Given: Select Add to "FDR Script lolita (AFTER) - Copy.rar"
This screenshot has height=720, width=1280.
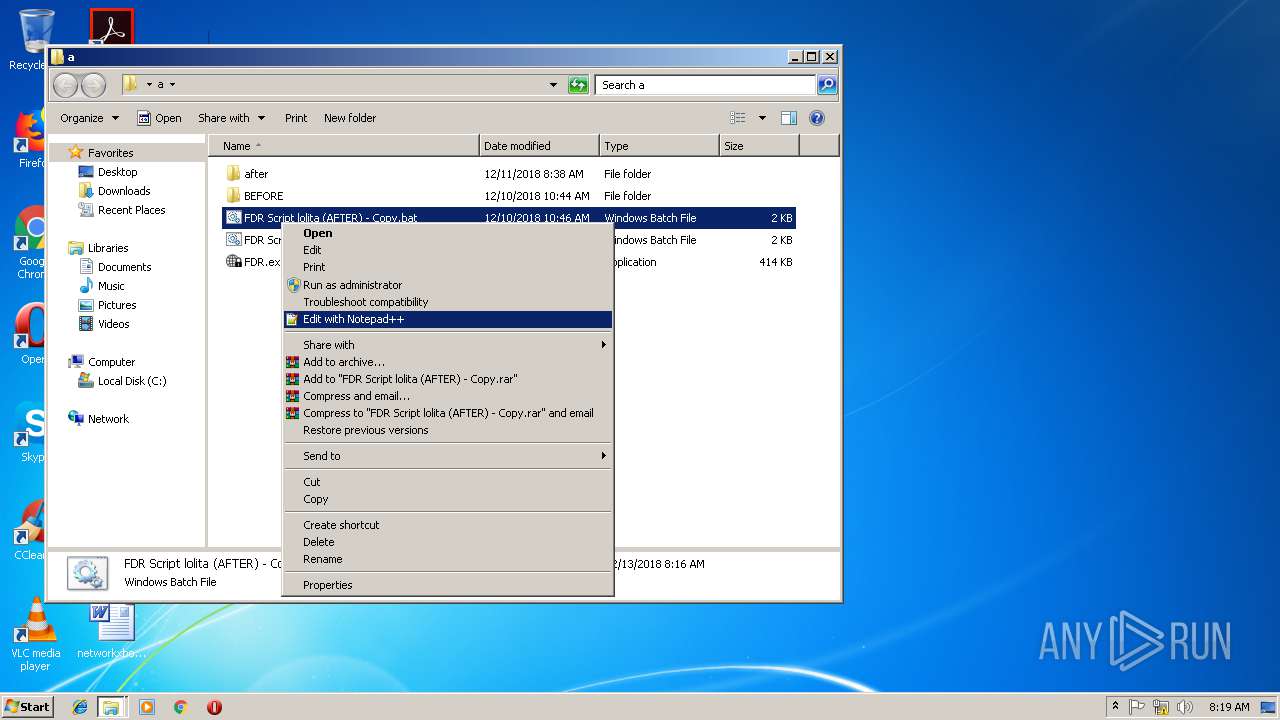Looking at the screenshot, I should 448,379.
